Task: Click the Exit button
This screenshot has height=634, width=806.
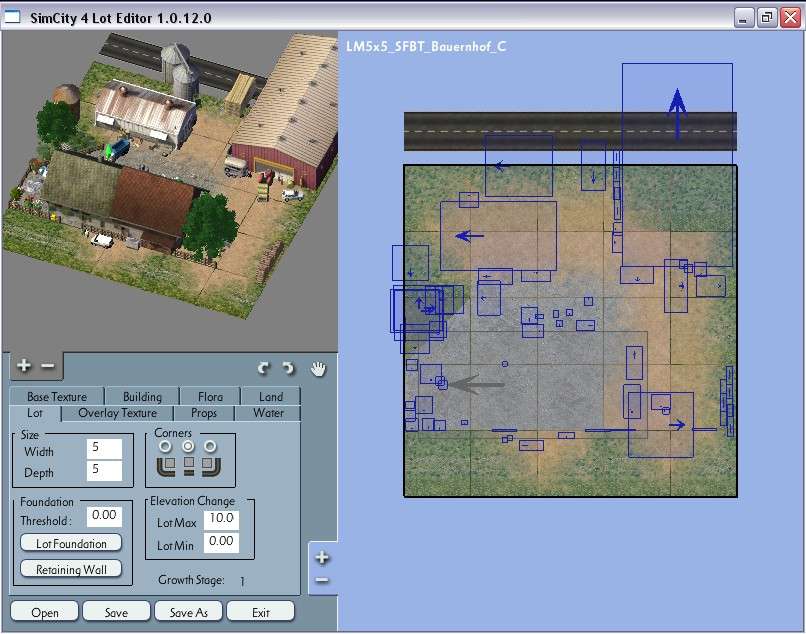Action: (261, 612)
